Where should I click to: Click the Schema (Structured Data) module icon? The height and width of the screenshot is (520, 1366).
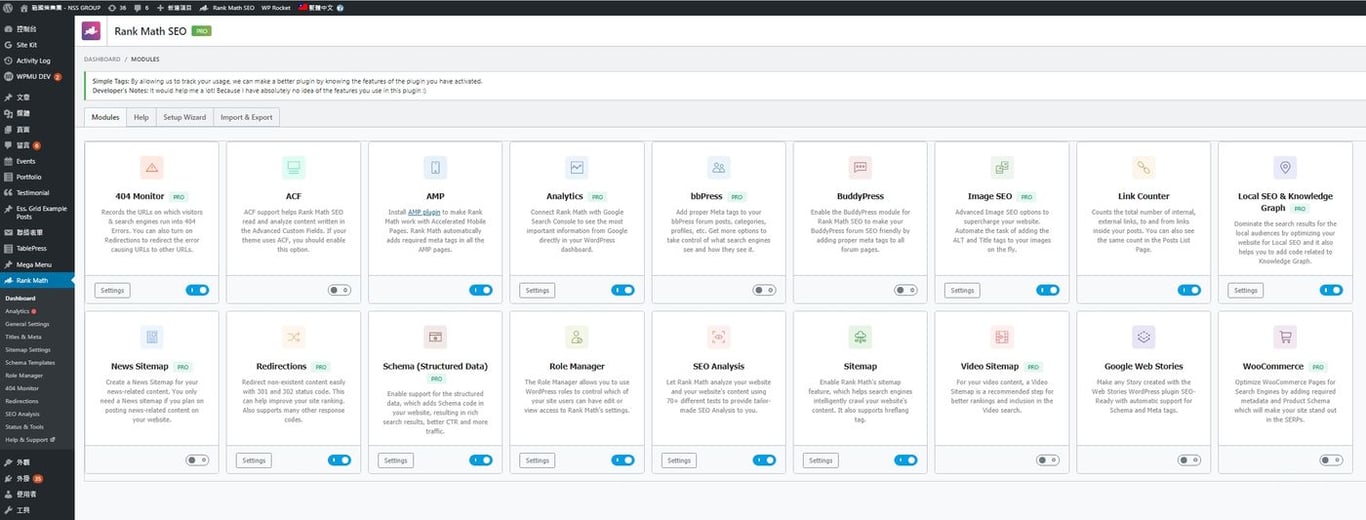click(x=435, y=337)
